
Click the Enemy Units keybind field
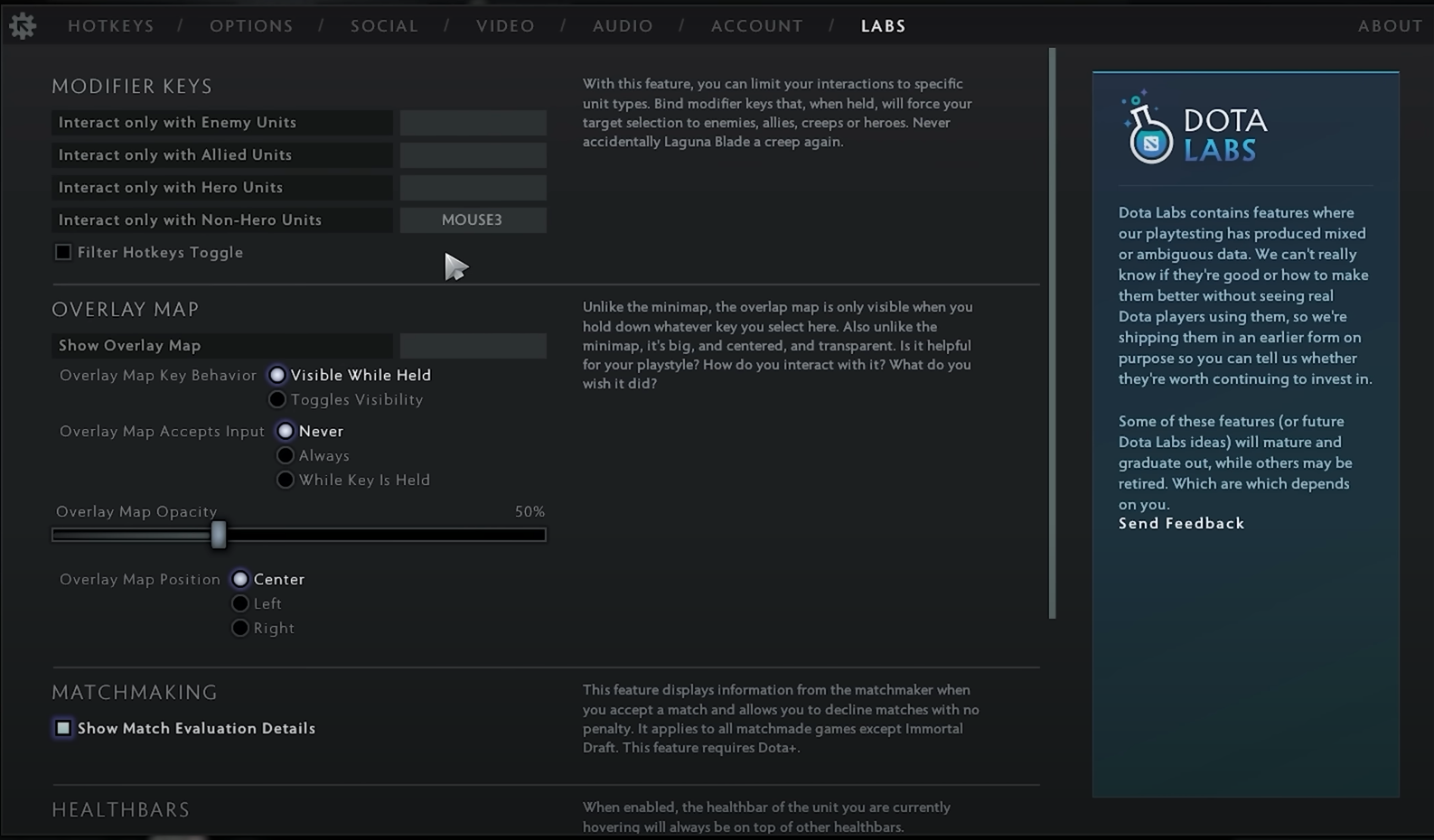click(473, 123)
